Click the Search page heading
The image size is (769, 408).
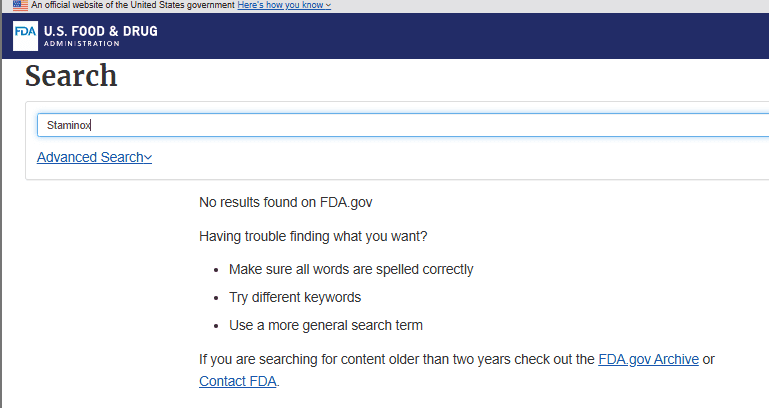(71, 76)
